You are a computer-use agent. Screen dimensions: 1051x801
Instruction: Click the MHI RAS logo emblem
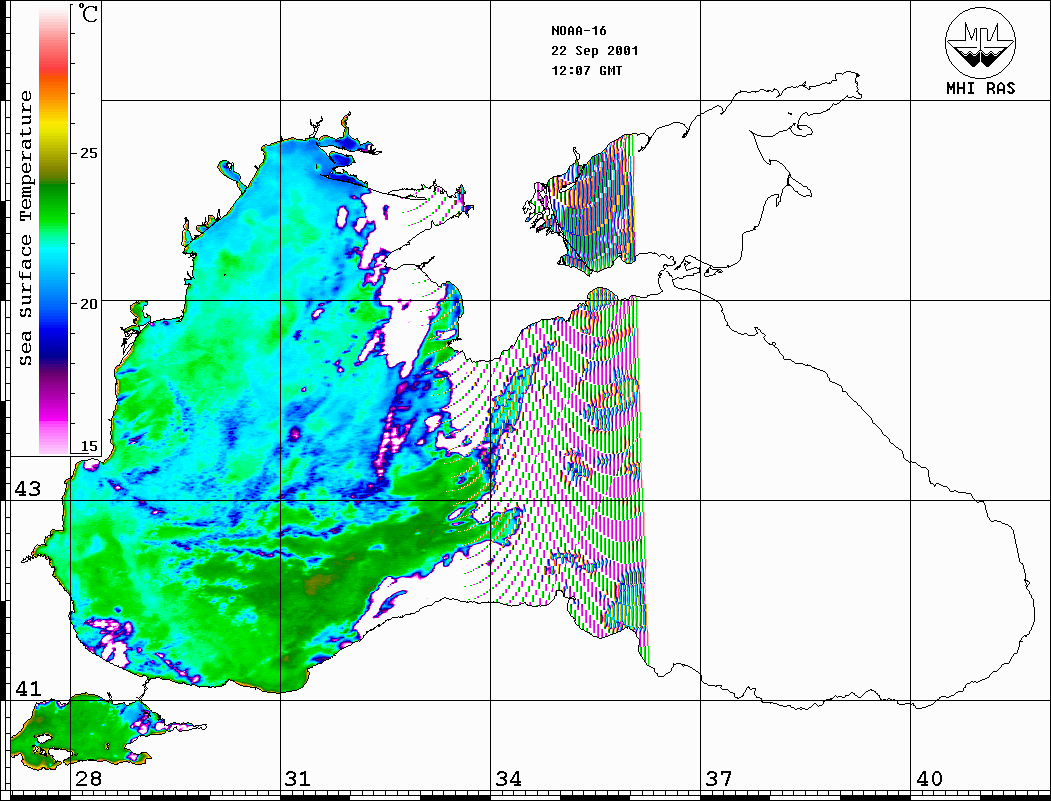coord(980,42)
